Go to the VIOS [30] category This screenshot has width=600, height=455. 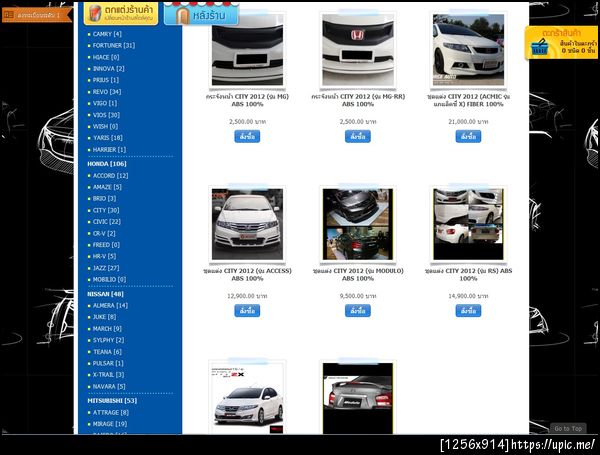(x=106, y=115)
